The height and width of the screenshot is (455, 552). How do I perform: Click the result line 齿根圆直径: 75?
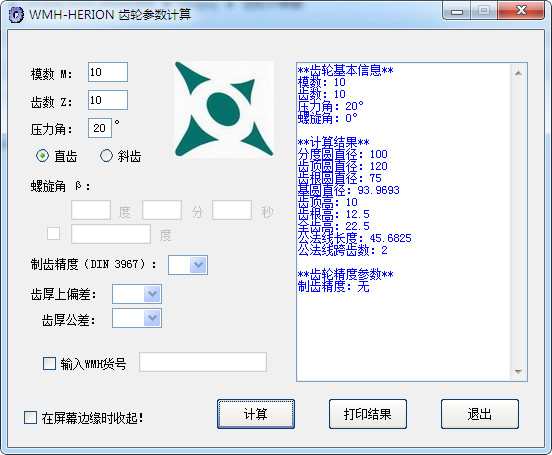tap(340, 178)
